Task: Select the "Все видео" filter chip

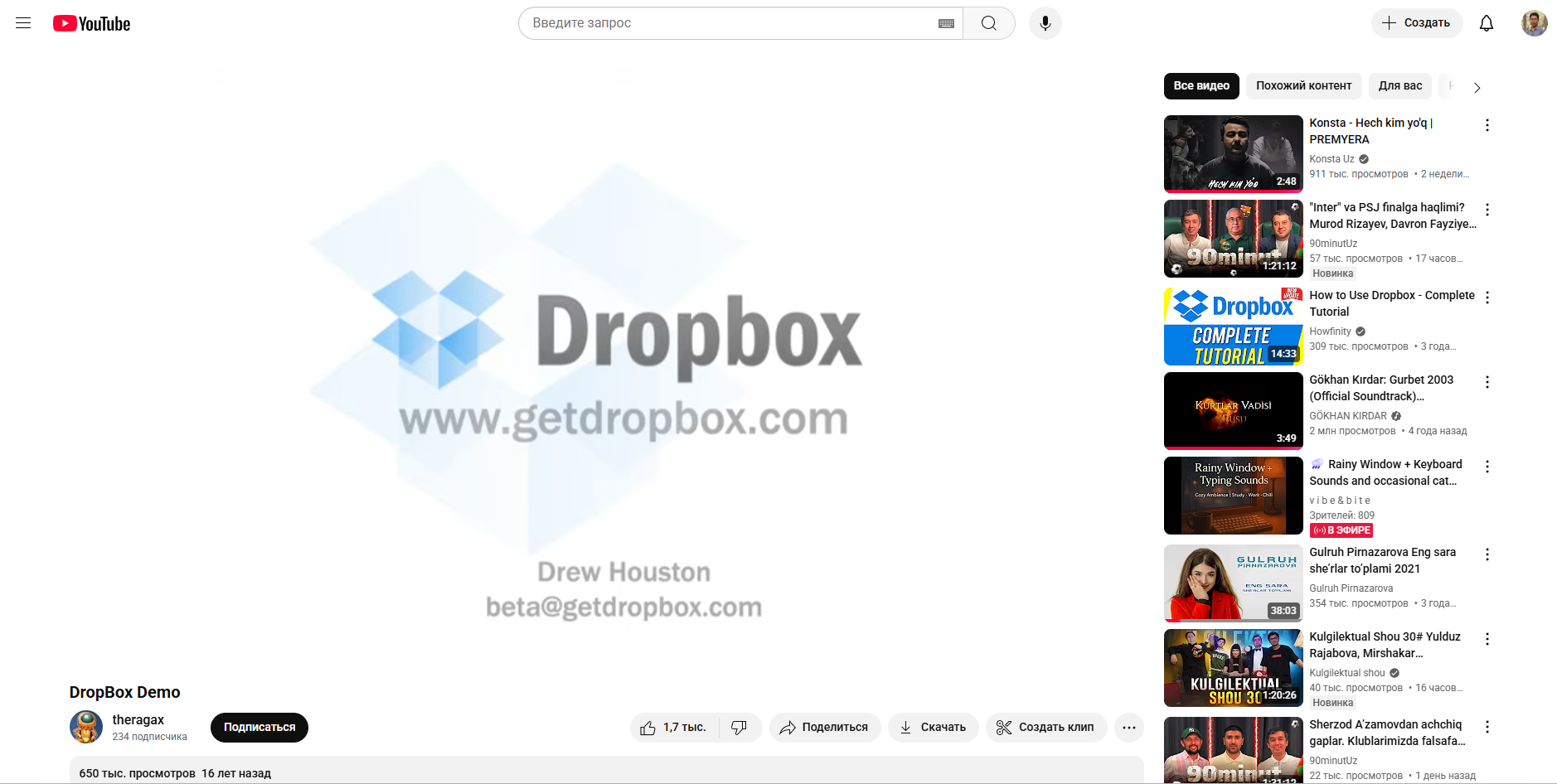Action: (x=1201, y=86)
